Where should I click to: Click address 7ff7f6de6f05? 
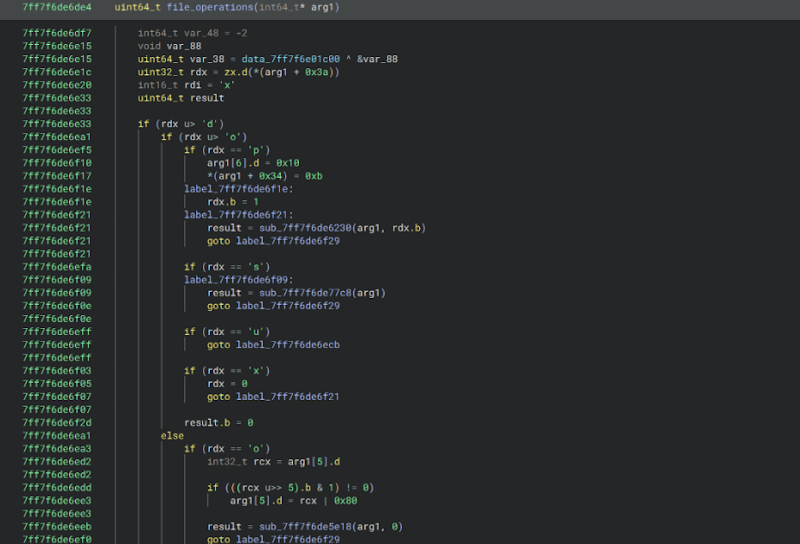[57, 384]
